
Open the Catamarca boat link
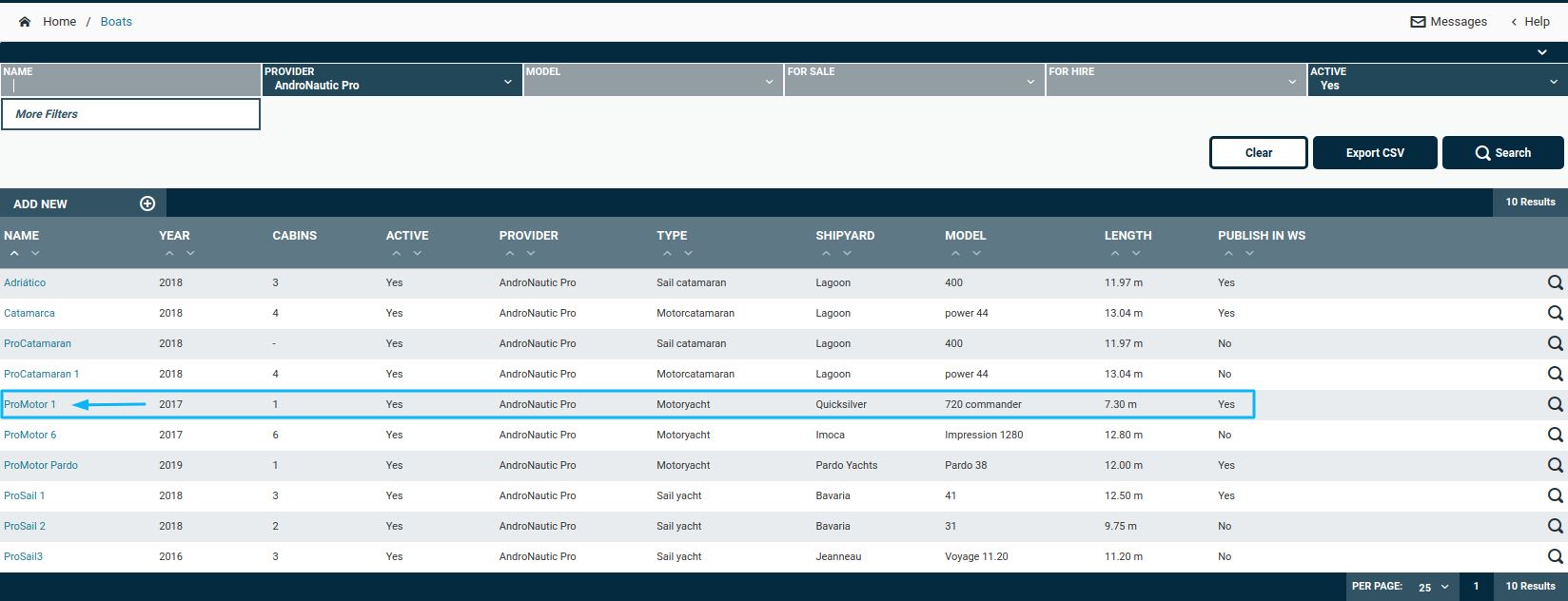tap(29, 313)
